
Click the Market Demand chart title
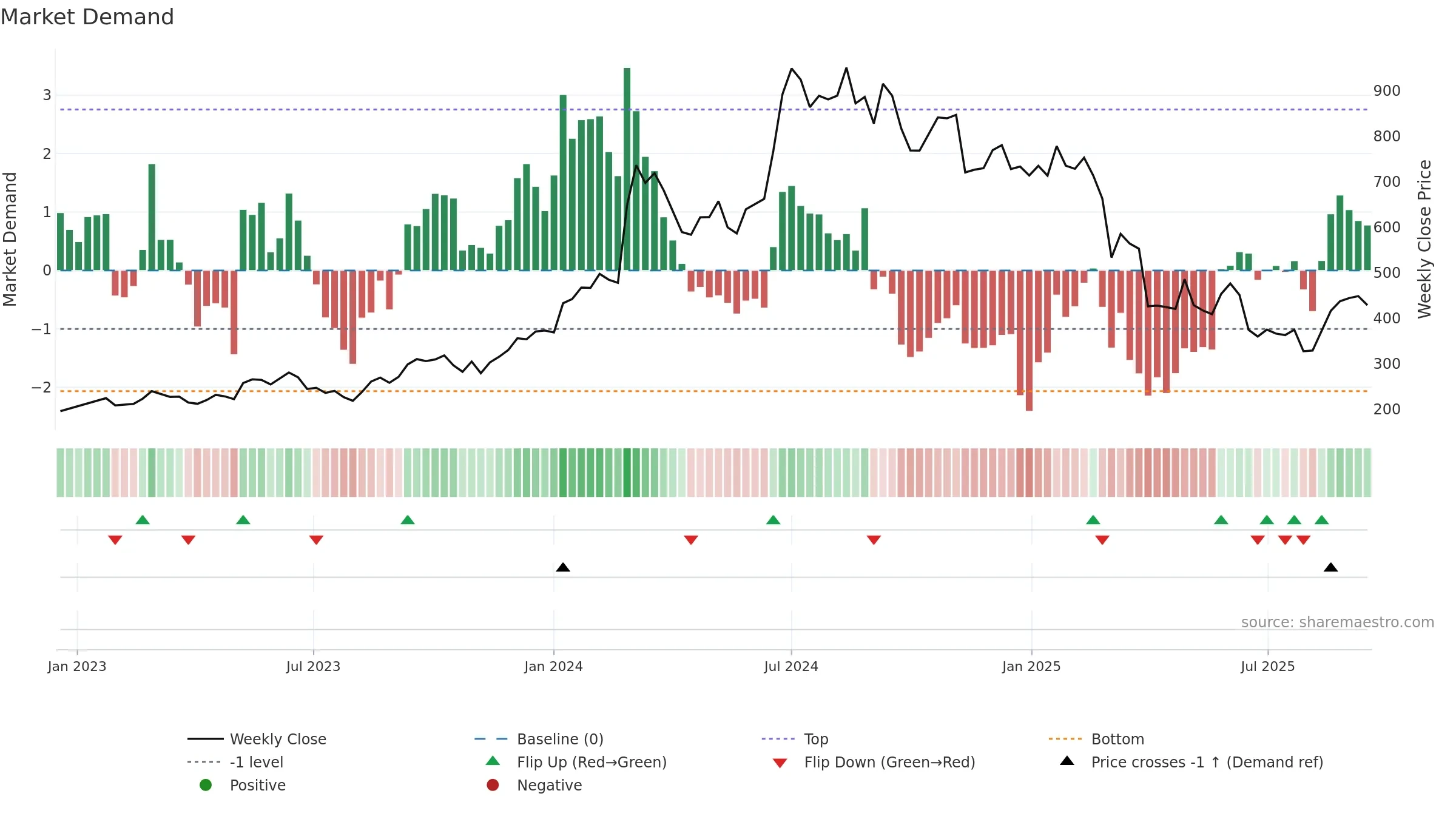[87, 17]
